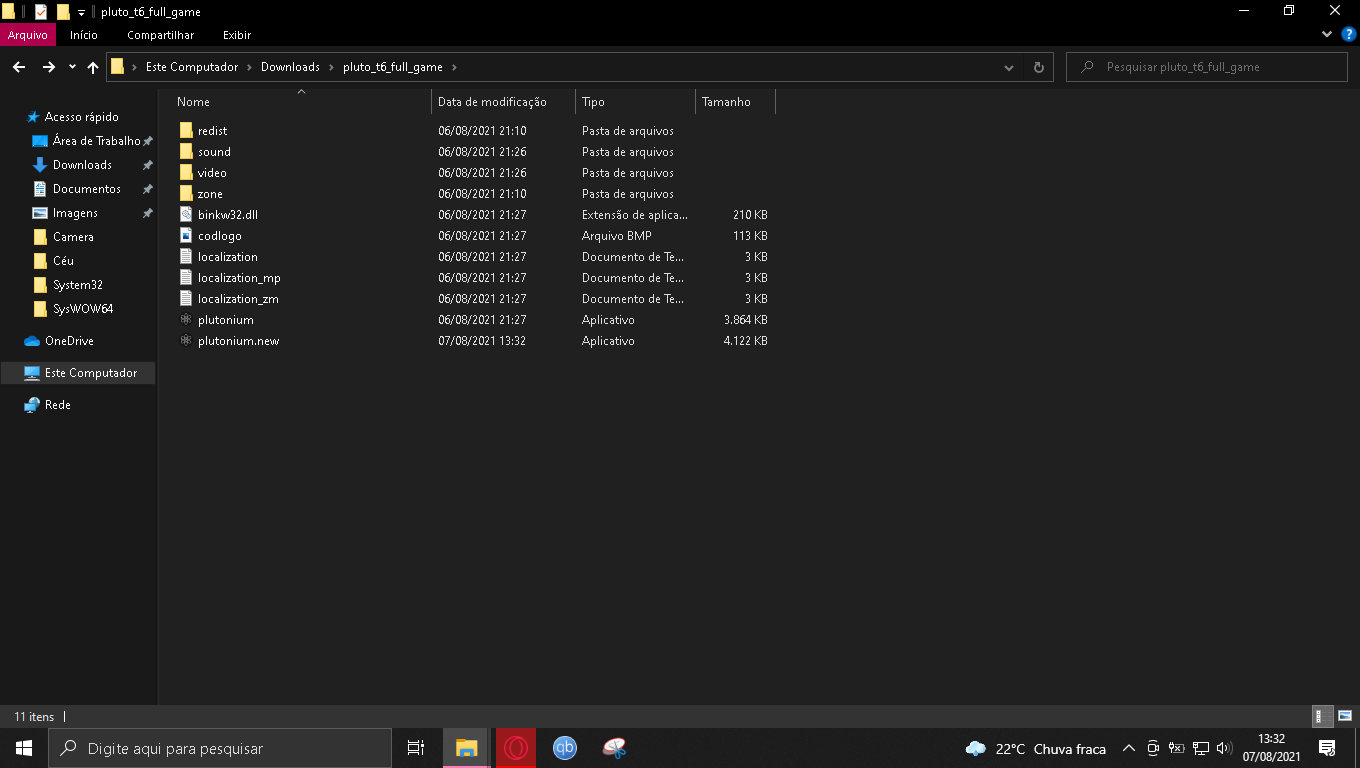Open Imagens in the sidebar
The height and width of the screenshot is (768, 1360).
(x=75, y=213)
